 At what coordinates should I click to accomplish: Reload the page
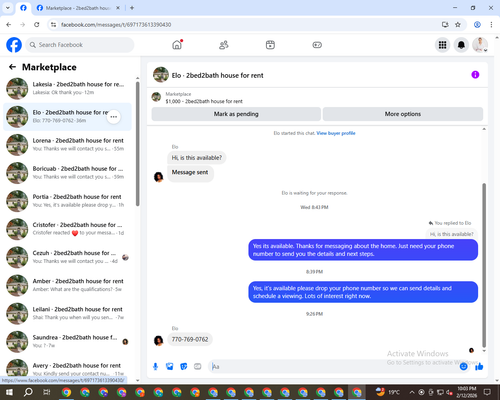pyautogui.click(x=37, y=24)
